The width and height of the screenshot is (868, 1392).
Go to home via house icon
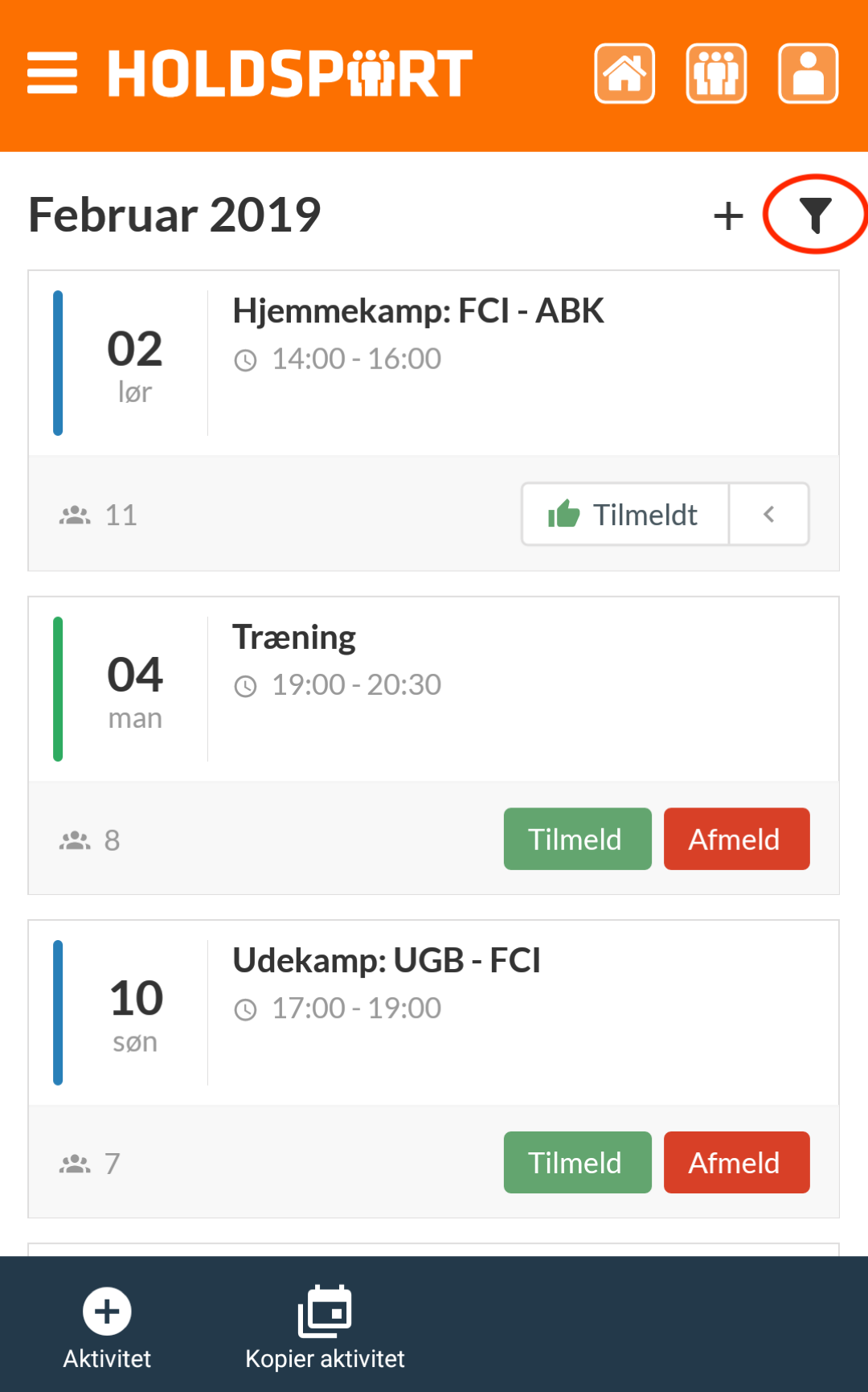[624, 74]
